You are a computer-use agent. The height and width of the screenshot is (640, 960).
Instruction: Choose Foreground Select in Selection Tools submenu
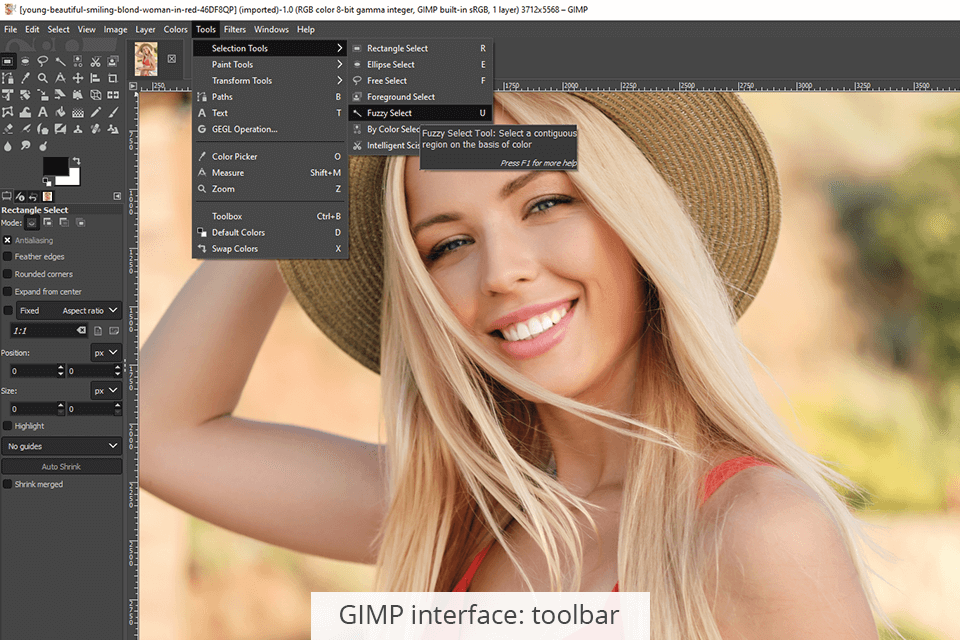420,97
